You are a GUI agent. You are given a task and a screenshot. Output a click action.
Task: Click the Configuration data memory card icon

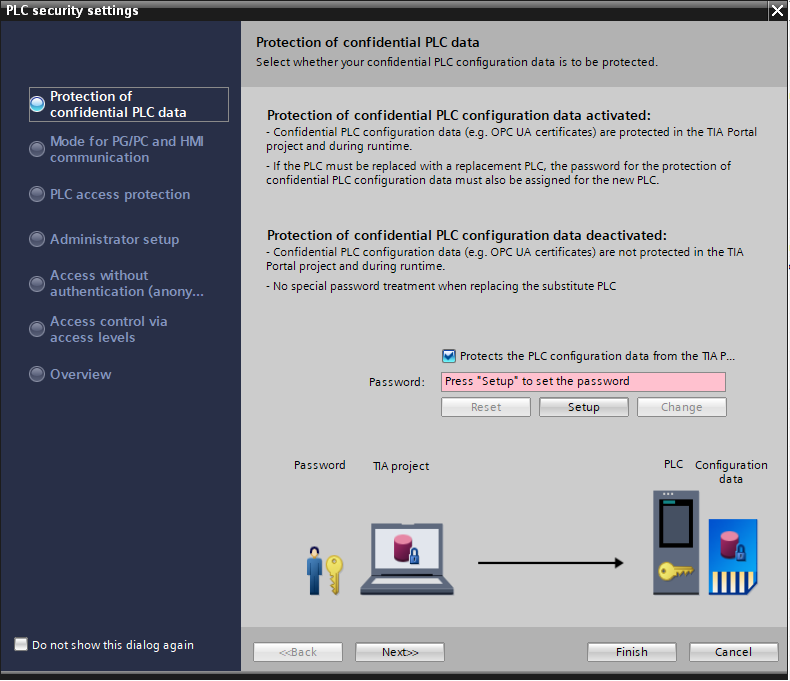[734, 557]
